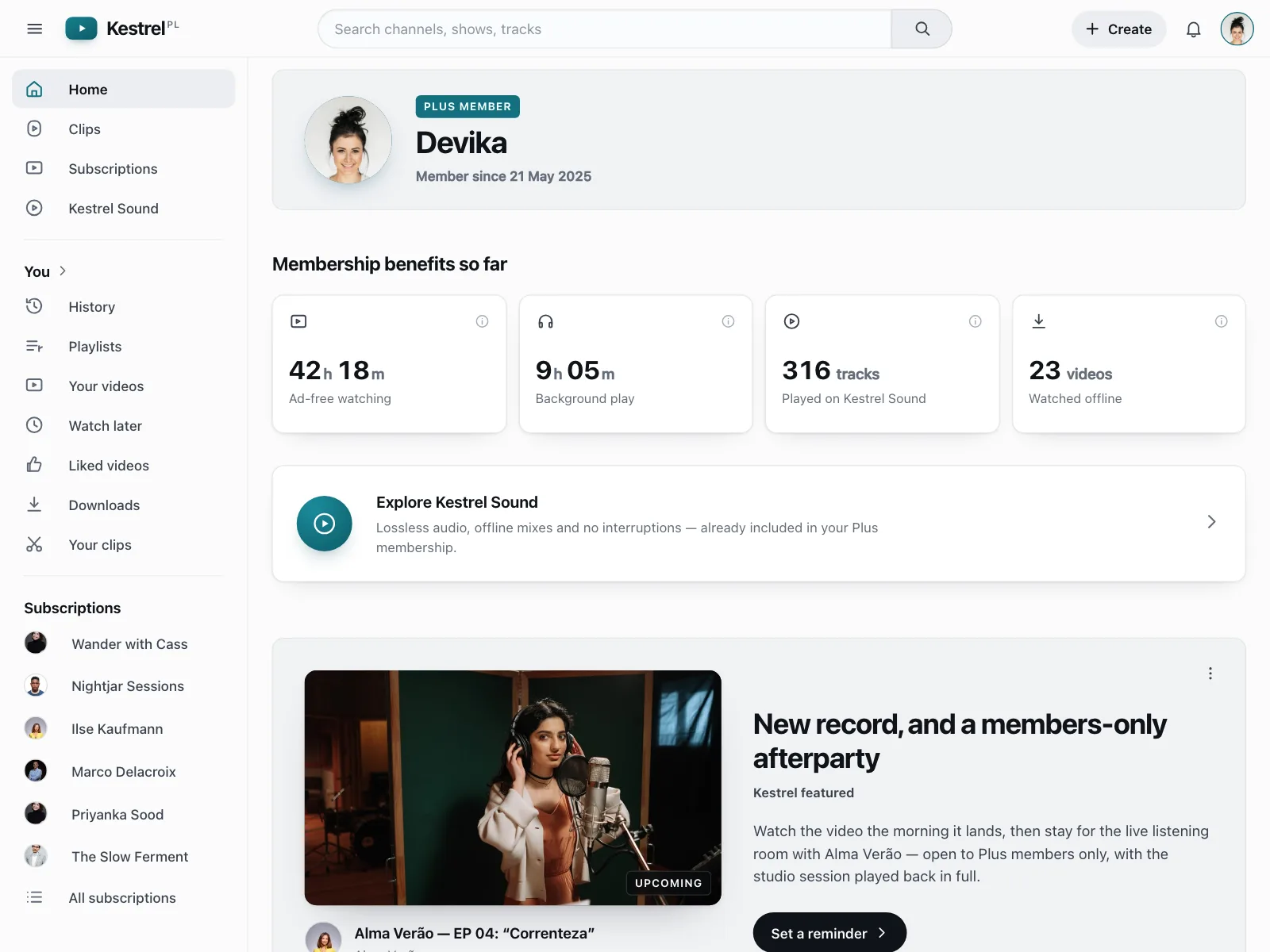Show info for Background play stat
Screen dimensions: 1270x952
pyautogui.click(x=728, y=321)
